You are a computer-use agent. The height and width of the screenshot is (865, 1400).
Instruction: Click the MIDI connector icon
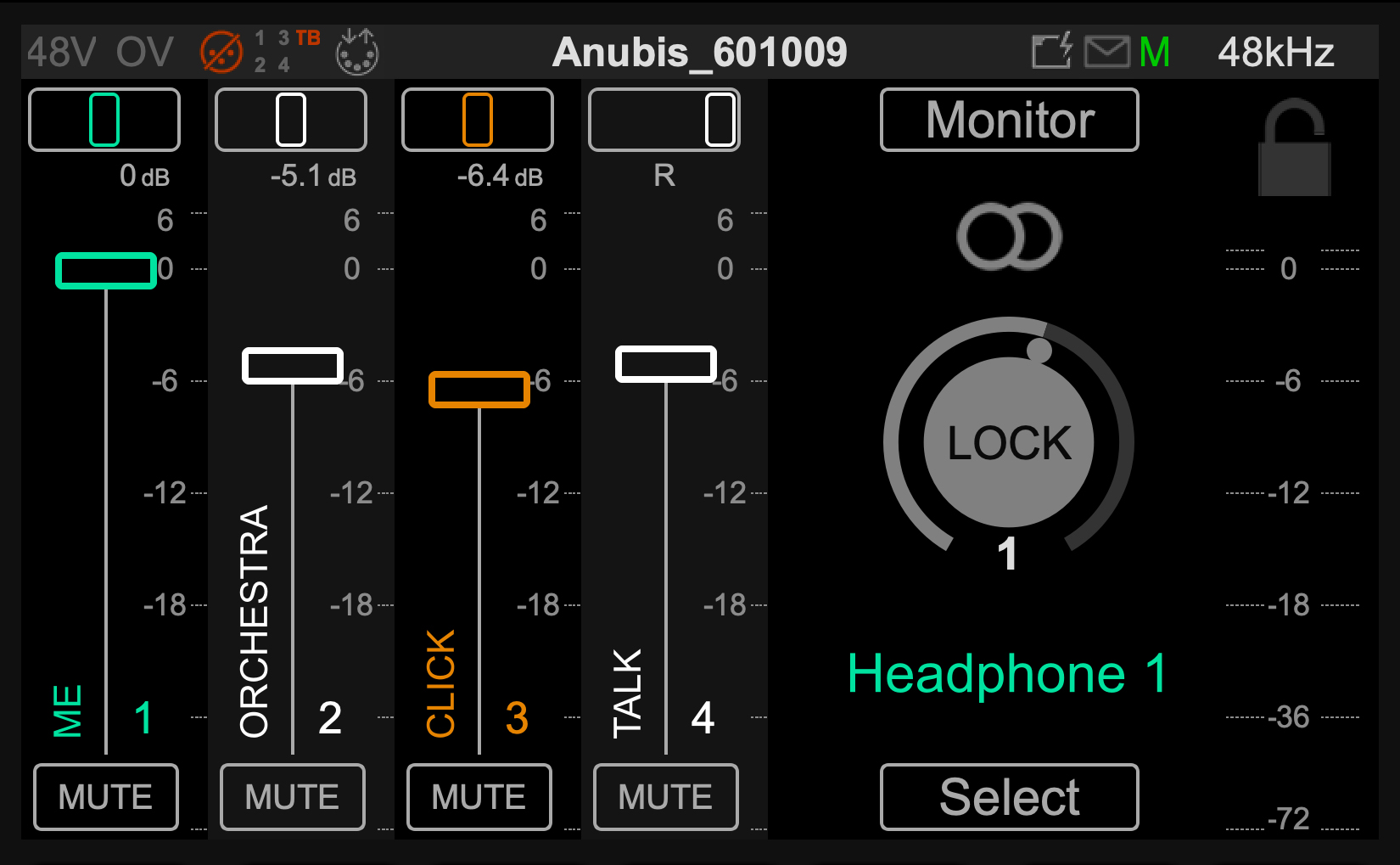click(x=357, y=53)
